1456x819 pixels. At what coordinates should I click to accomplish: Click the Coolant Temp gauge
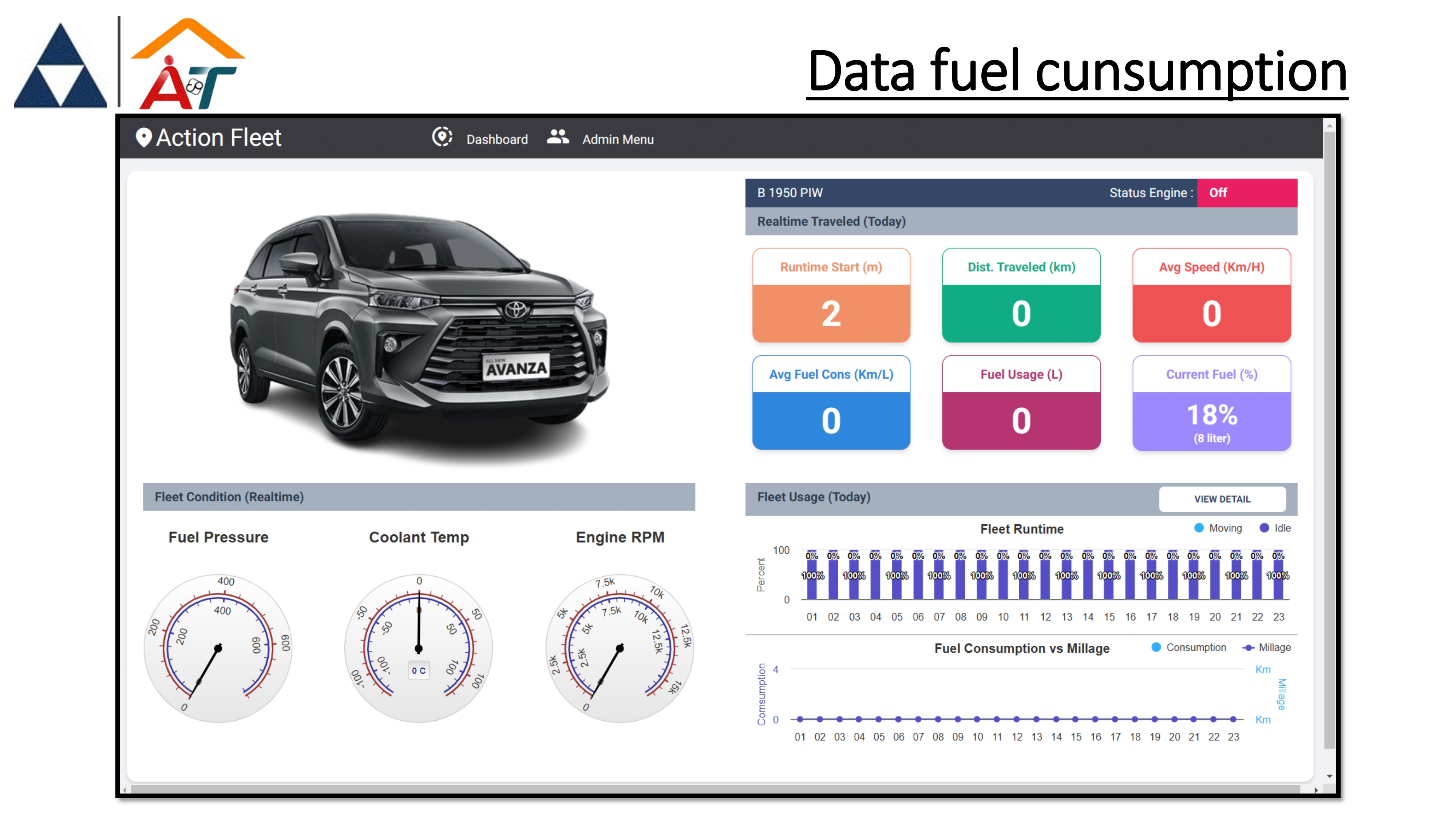click(419, 648)
